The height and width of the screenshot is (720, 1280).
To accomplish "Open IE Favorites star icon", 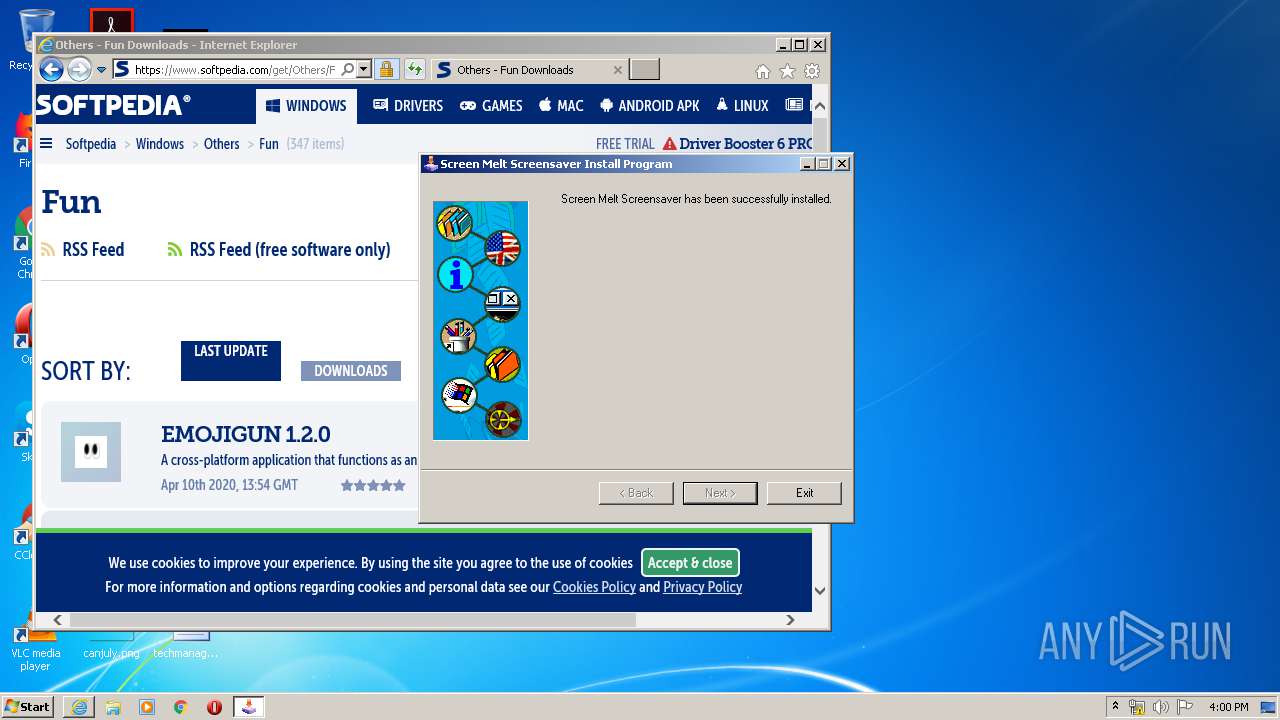I will [x=787, y=71].
